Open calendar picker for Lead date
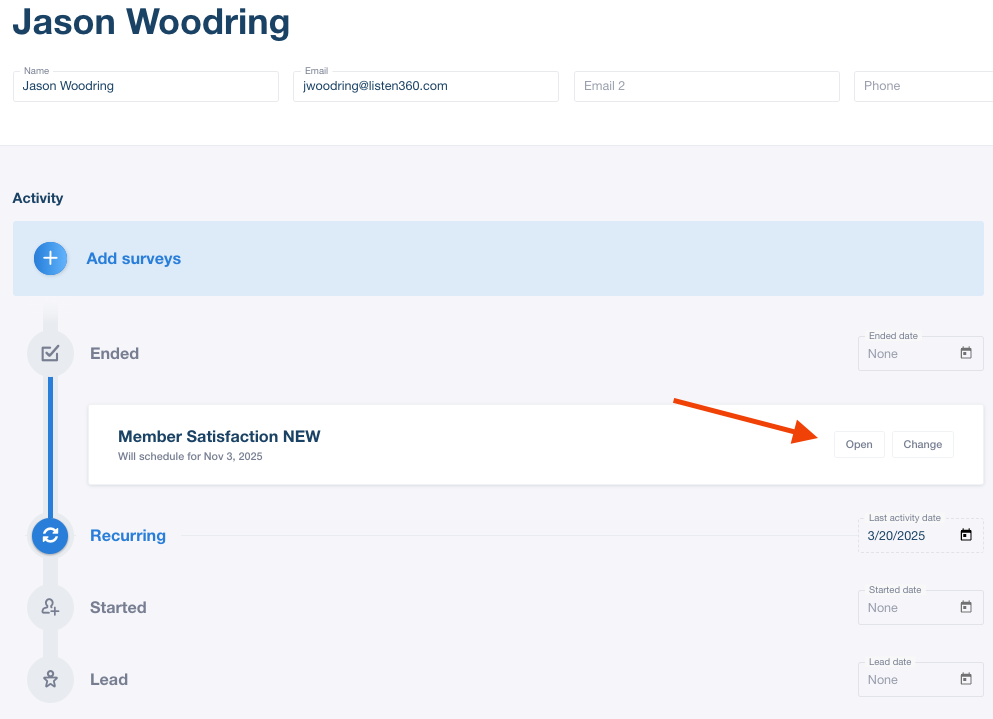Screen dimensions: 993x719 (965, 680)
